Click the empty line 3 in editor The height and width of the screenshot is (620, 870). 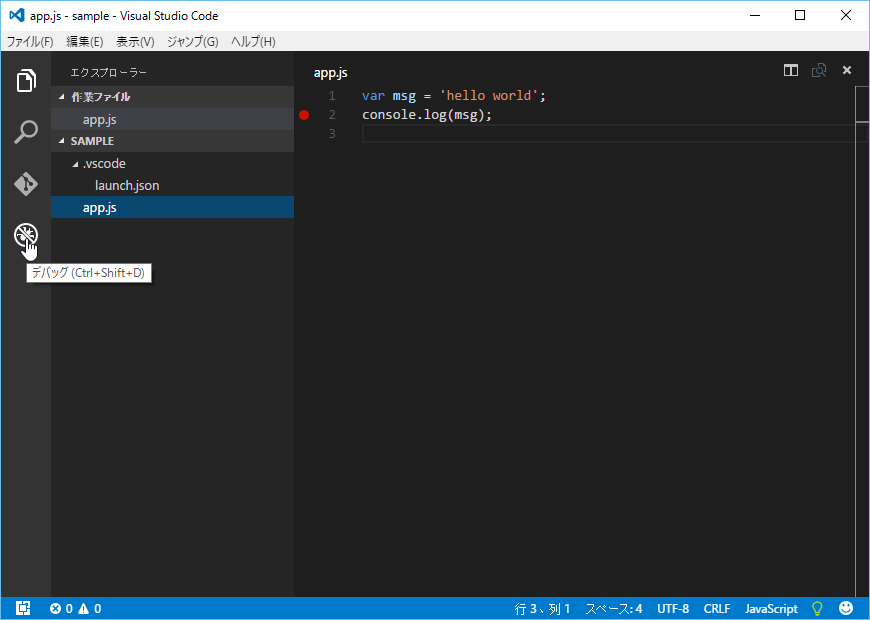click(x=600, y=134)
